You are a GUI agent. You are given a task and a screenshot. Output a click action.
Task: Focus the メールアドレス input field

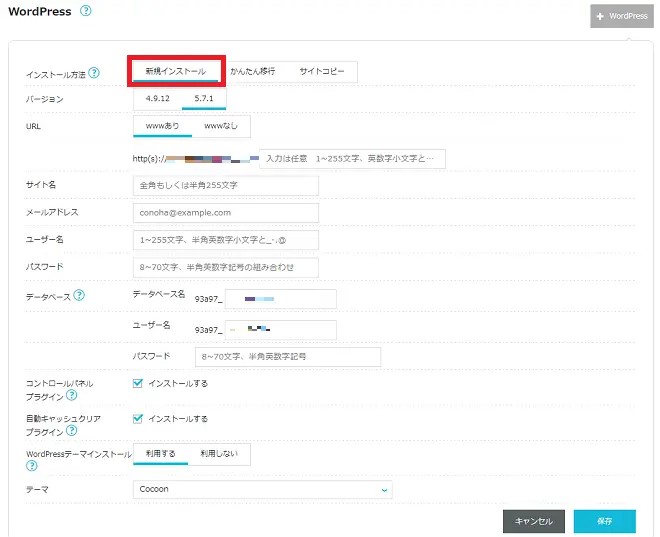click(x=226, y=213)
